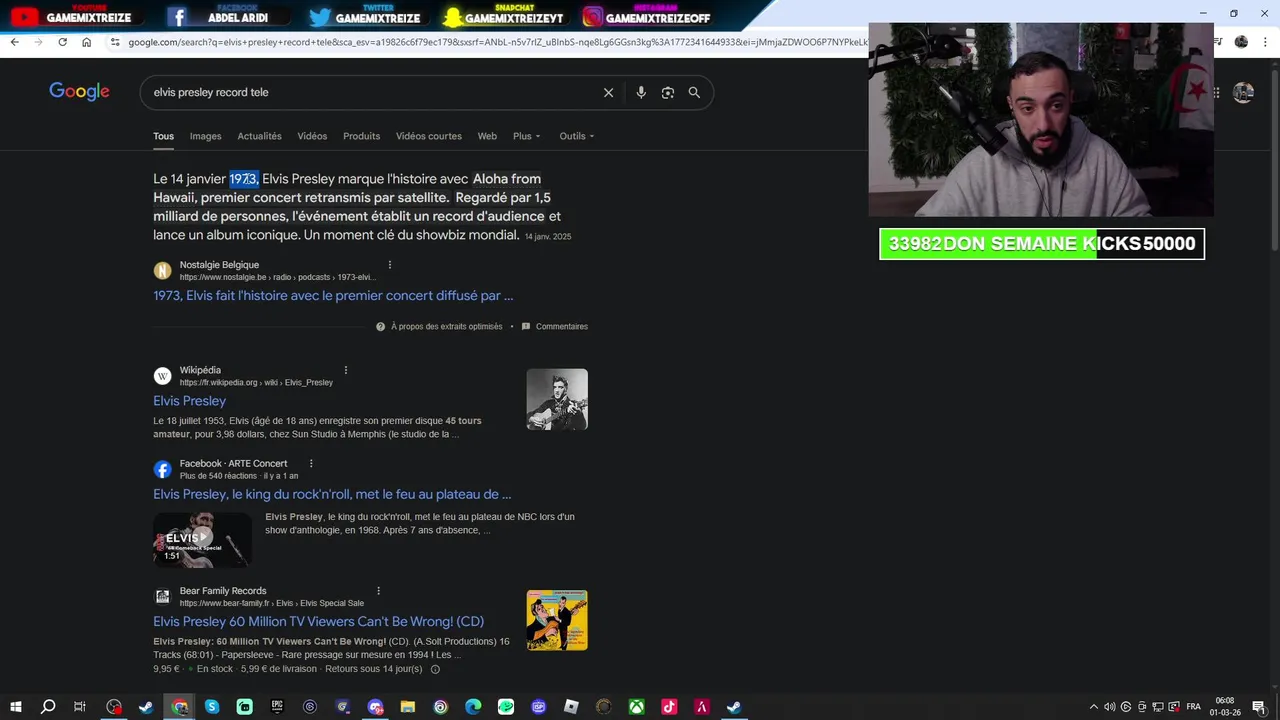This screenshot has width=1280, height=720.
Task: Switch to the Vidéos tab
Action: click(x=312, y=136)
